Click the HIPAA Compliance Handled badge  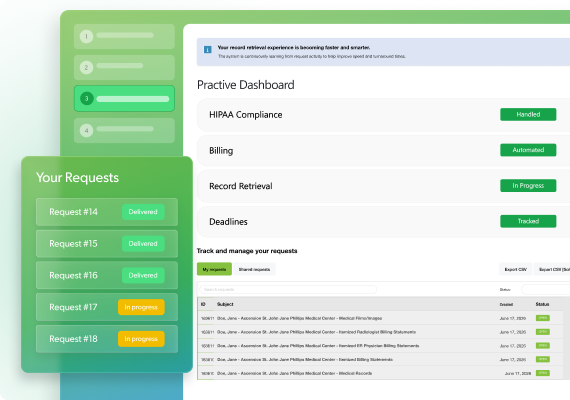pyautogui.click(x=528, y=114)
